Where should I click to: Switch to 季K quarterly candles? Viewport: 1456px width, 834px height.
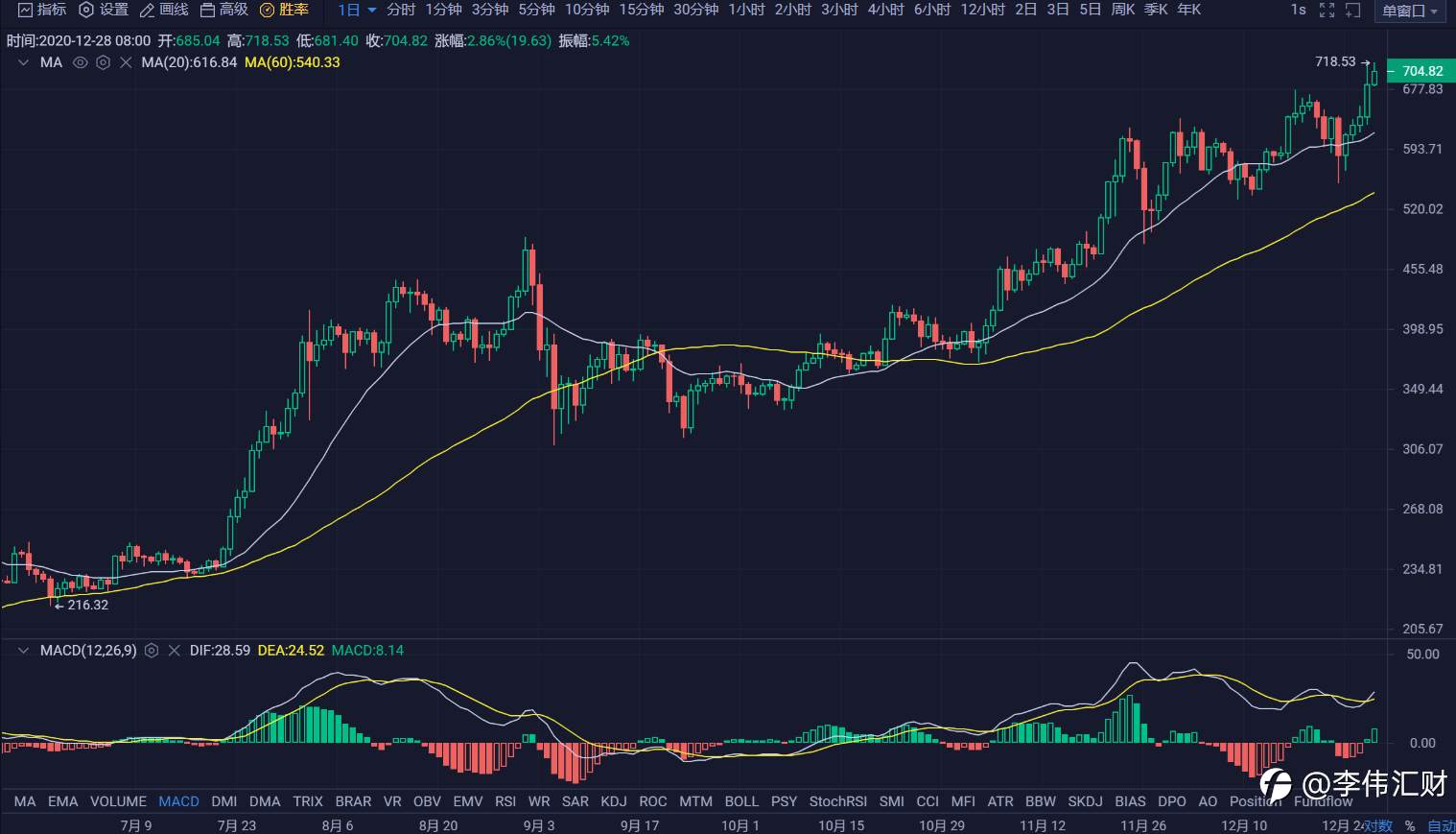click(x=1156, y=10)
